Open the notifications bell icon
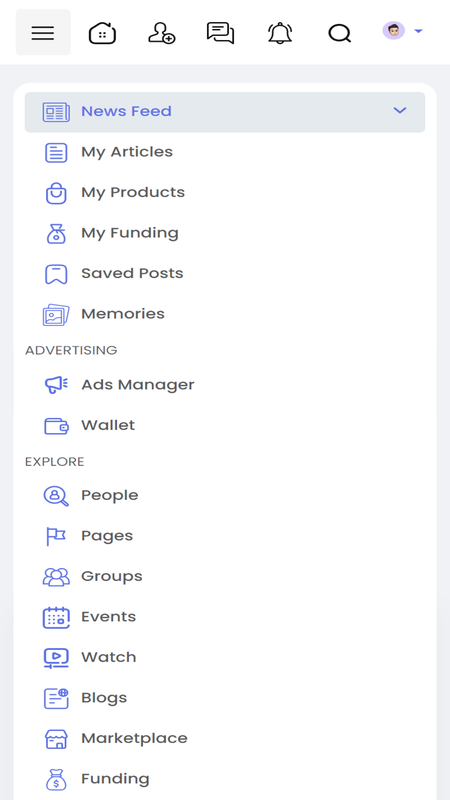450x800 pixels. (x=280, y=33)
